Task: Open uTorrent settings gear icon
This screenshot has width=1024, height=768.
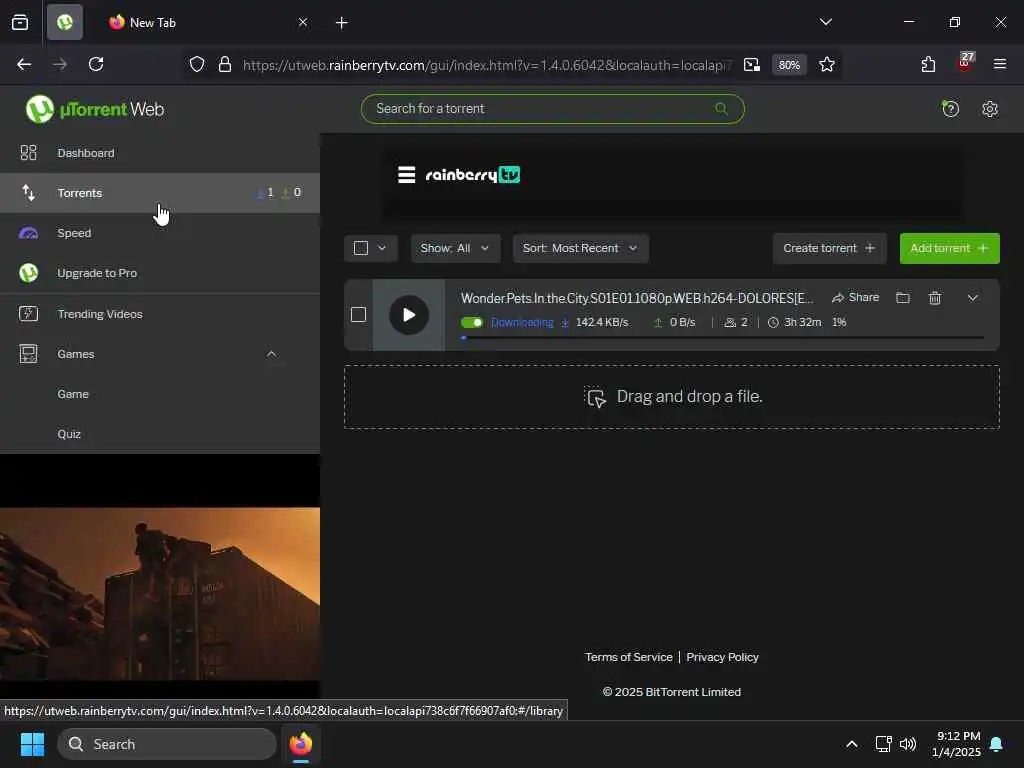Action: [990, 109]
